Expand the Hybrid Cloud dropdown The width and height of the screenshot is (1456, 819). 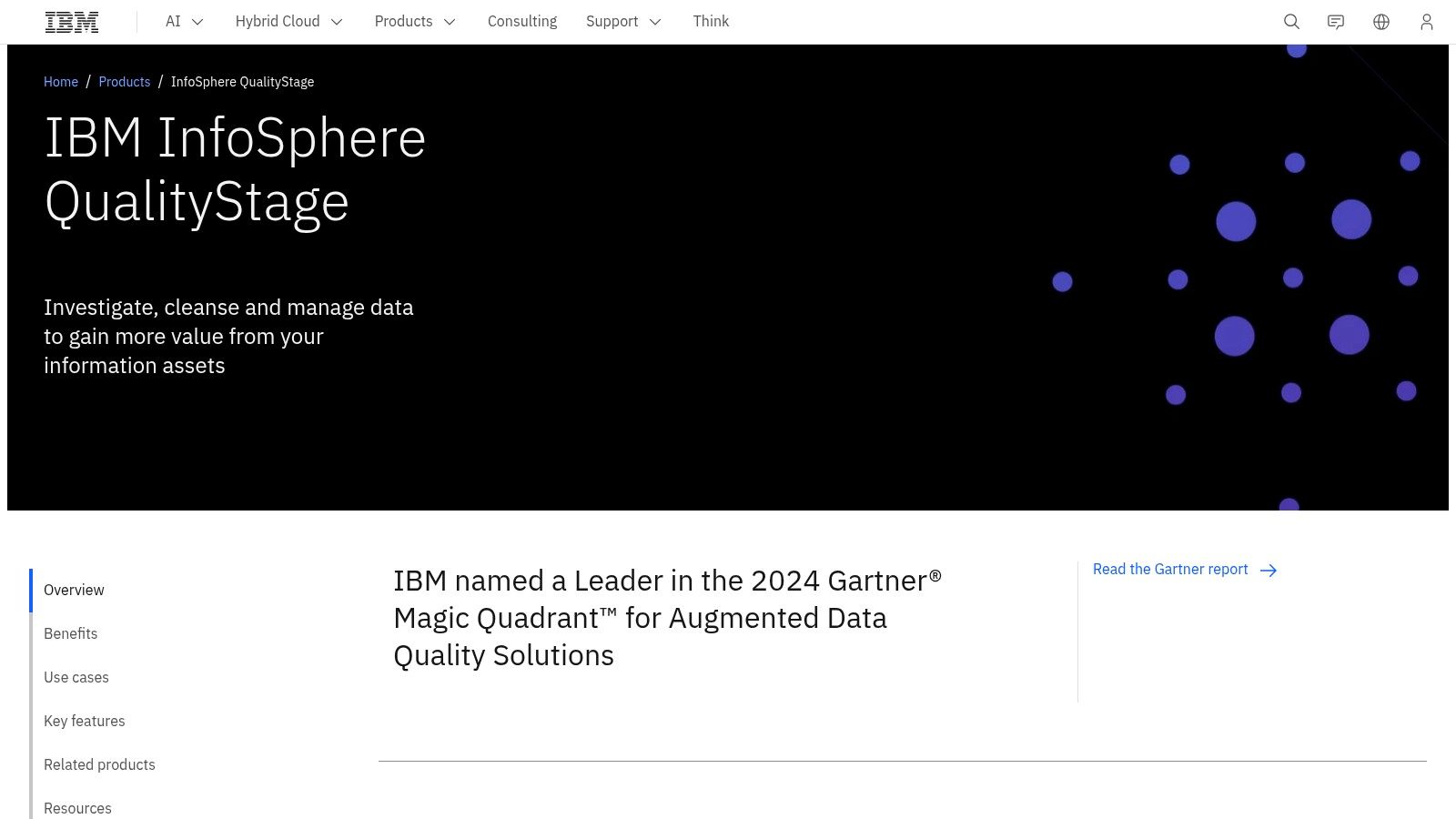[x=288, y=22]
